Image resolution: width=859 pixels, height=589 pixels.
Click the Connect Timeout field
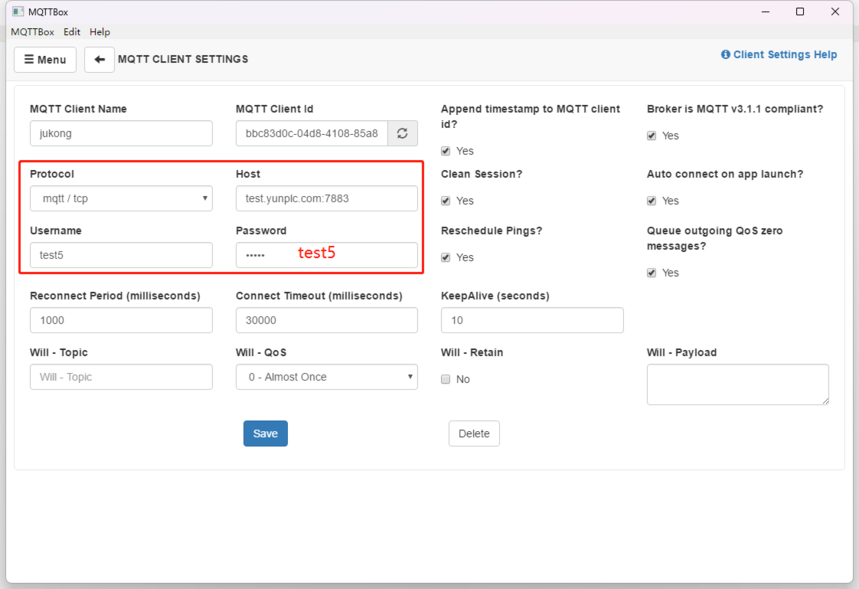click(x=327, y=320)
